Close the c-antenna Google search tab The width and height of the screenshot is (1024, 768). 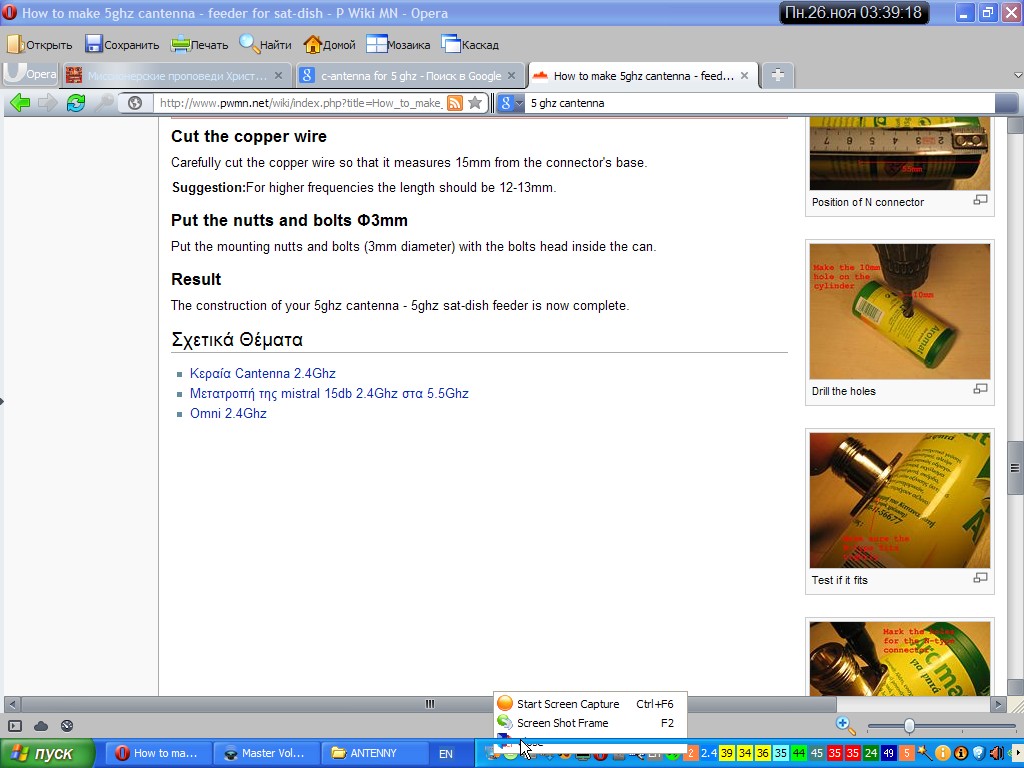[x=511, y=76]
